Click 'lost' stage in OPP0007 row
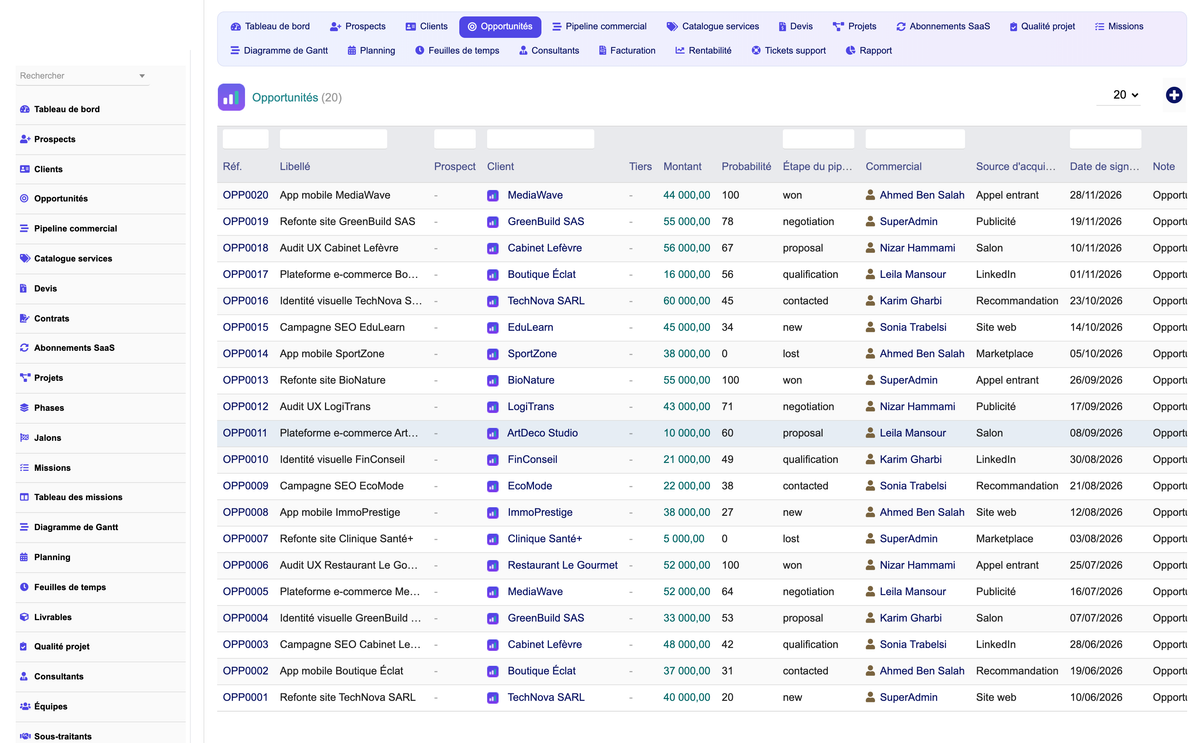 (791, 539)
